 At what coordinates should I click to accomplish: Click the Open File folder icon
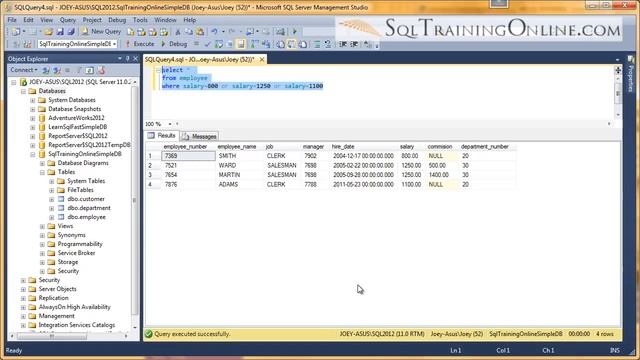pyautogui.click(x=49, y=31)
